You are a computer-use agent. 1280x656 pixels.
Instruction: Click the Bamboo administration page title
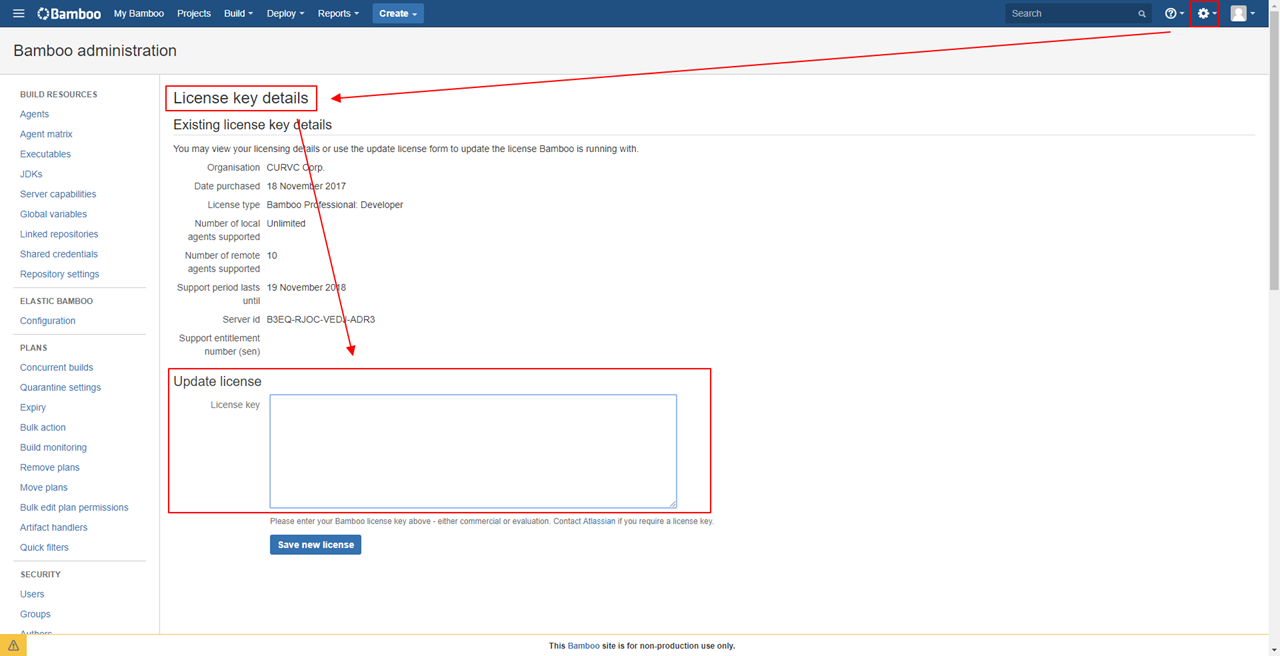pos(95,51)
